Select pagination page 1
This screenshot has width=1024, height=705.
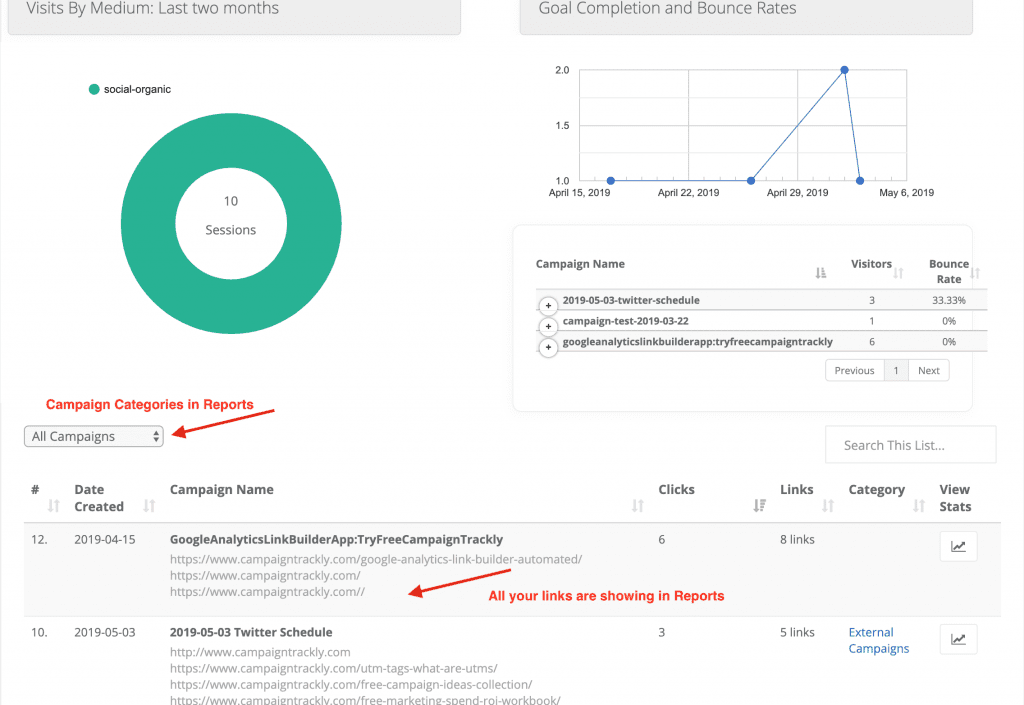pyautogui.click(x=896, y=370)
